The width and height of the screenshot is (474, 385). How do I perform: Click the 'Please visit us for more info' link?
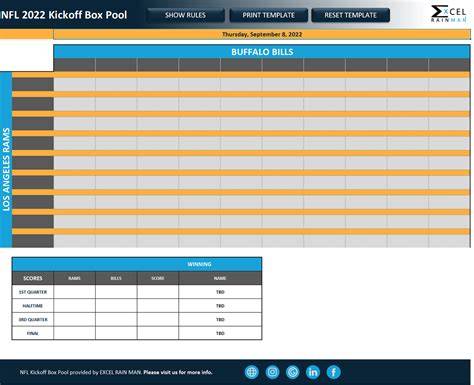click(178, 372)
